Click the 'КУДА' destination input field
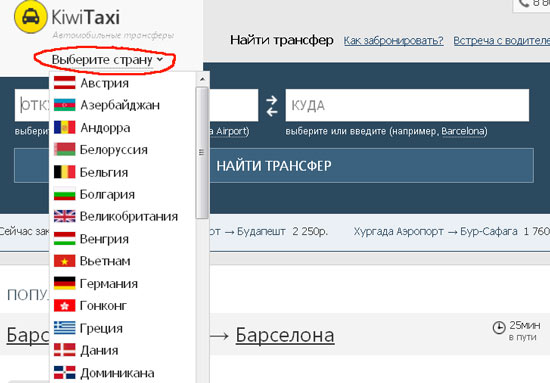This screenshot has height=383, width=550. click(x=407, y=105)
